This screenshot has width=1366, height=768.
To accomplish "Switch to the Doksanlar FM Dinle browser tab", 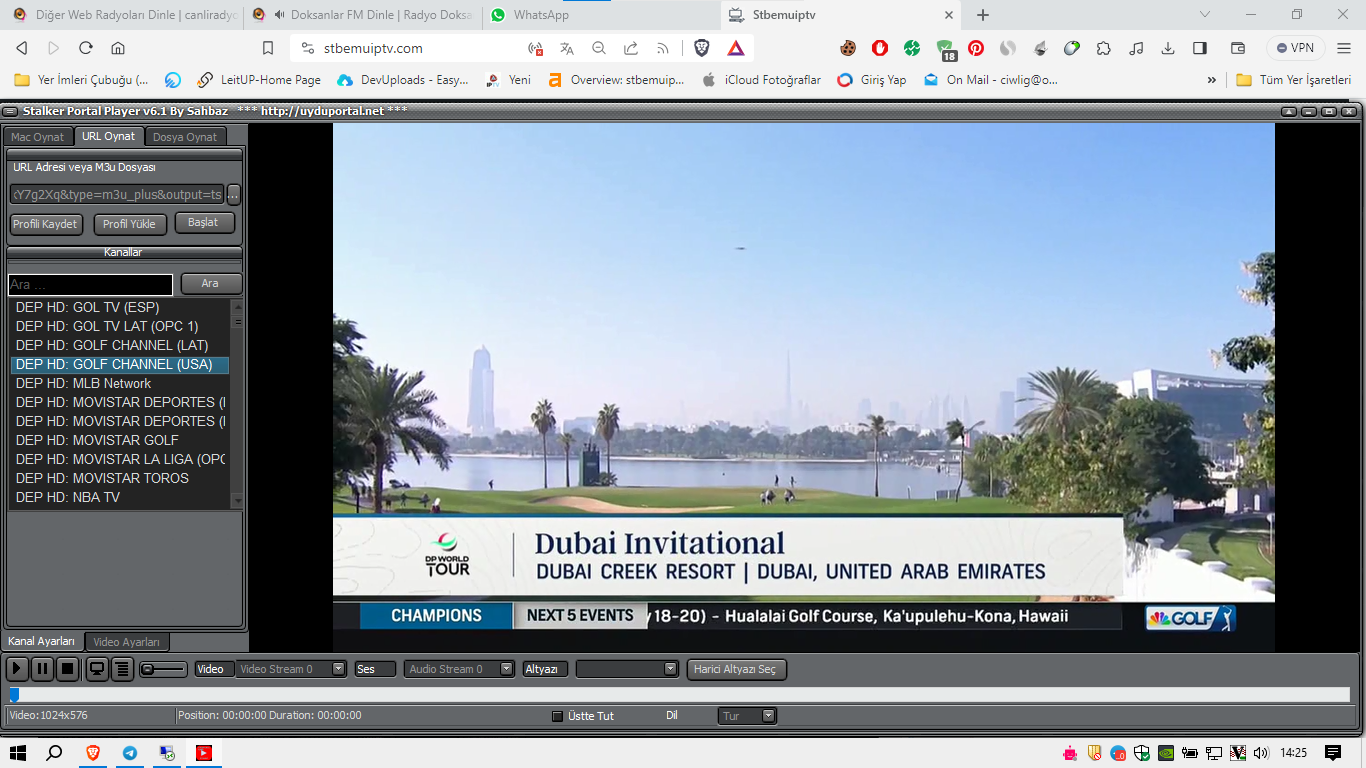I will pos(362,15).
